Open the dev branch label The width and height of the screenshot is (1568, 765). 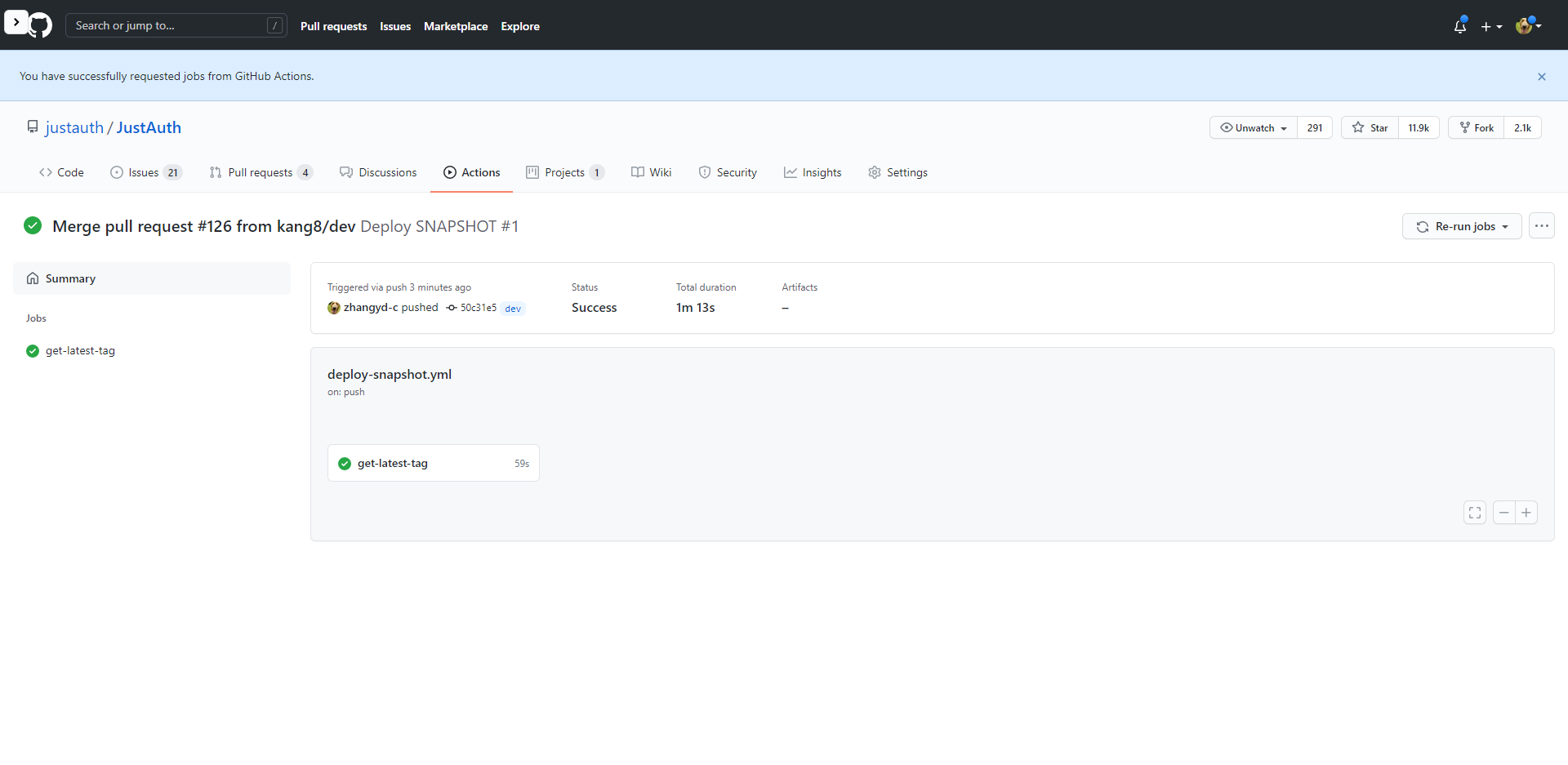(x=513, y=309)
